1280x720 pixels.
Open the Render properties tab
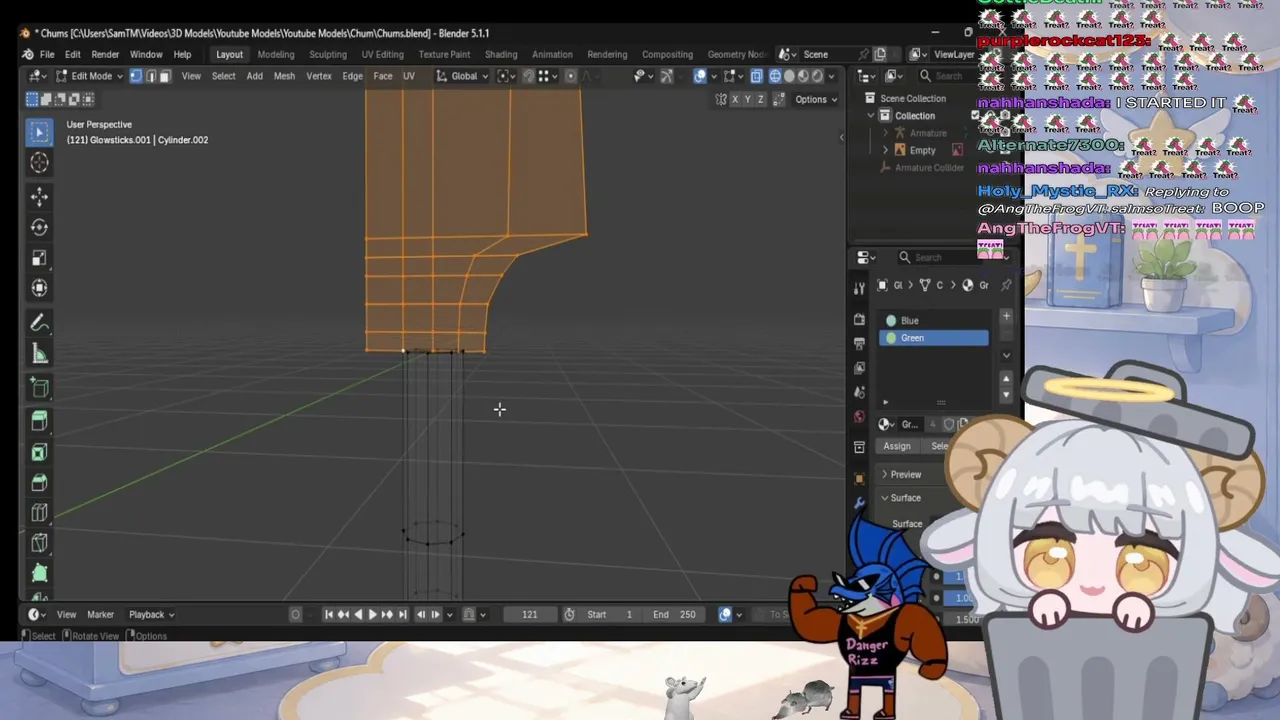click(x=859, y=319)
